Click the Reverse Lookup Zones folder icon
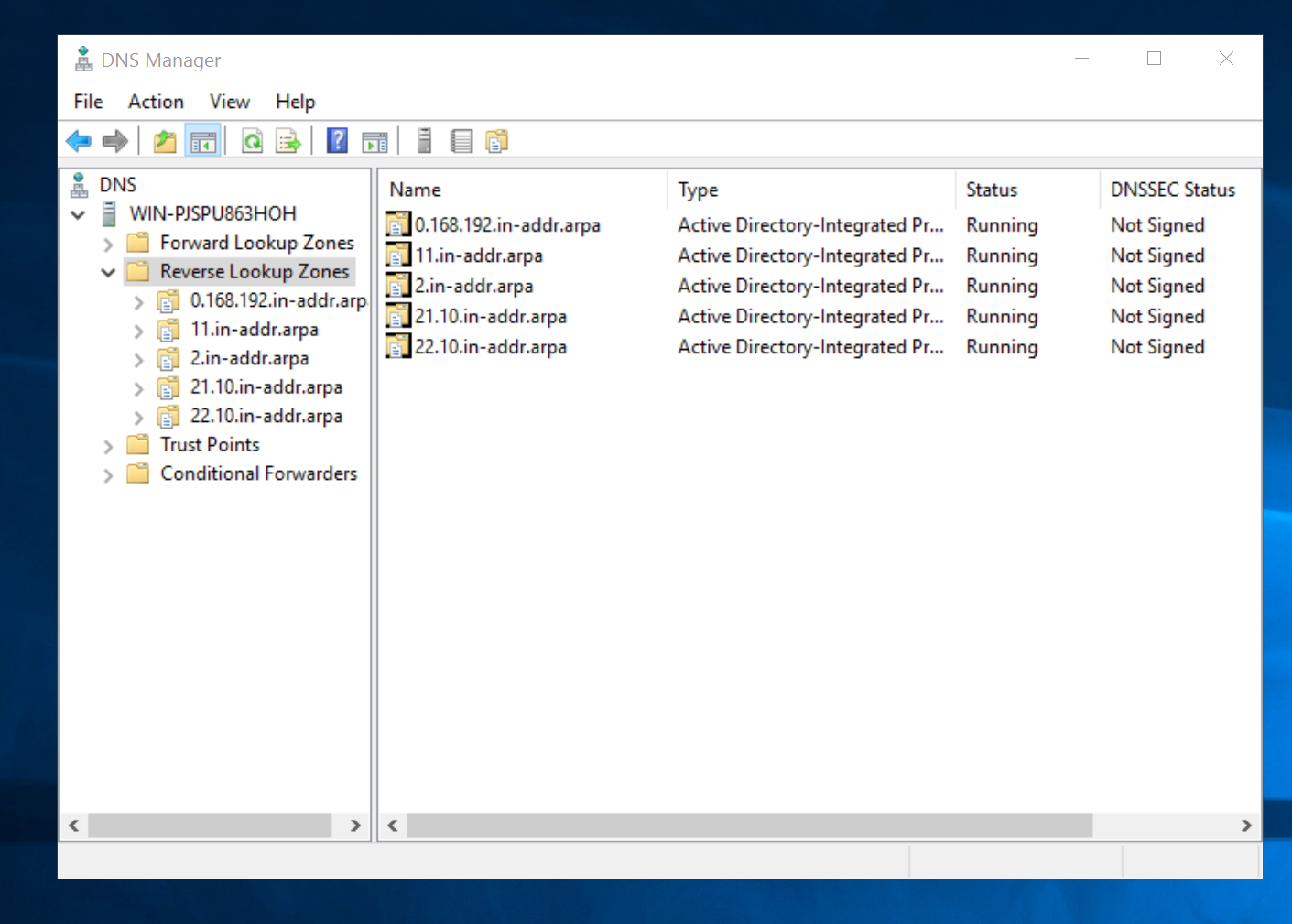Image resolution: width=1292 pixels, height=924 pixels. pyautogui.click(x=137, y=271)
